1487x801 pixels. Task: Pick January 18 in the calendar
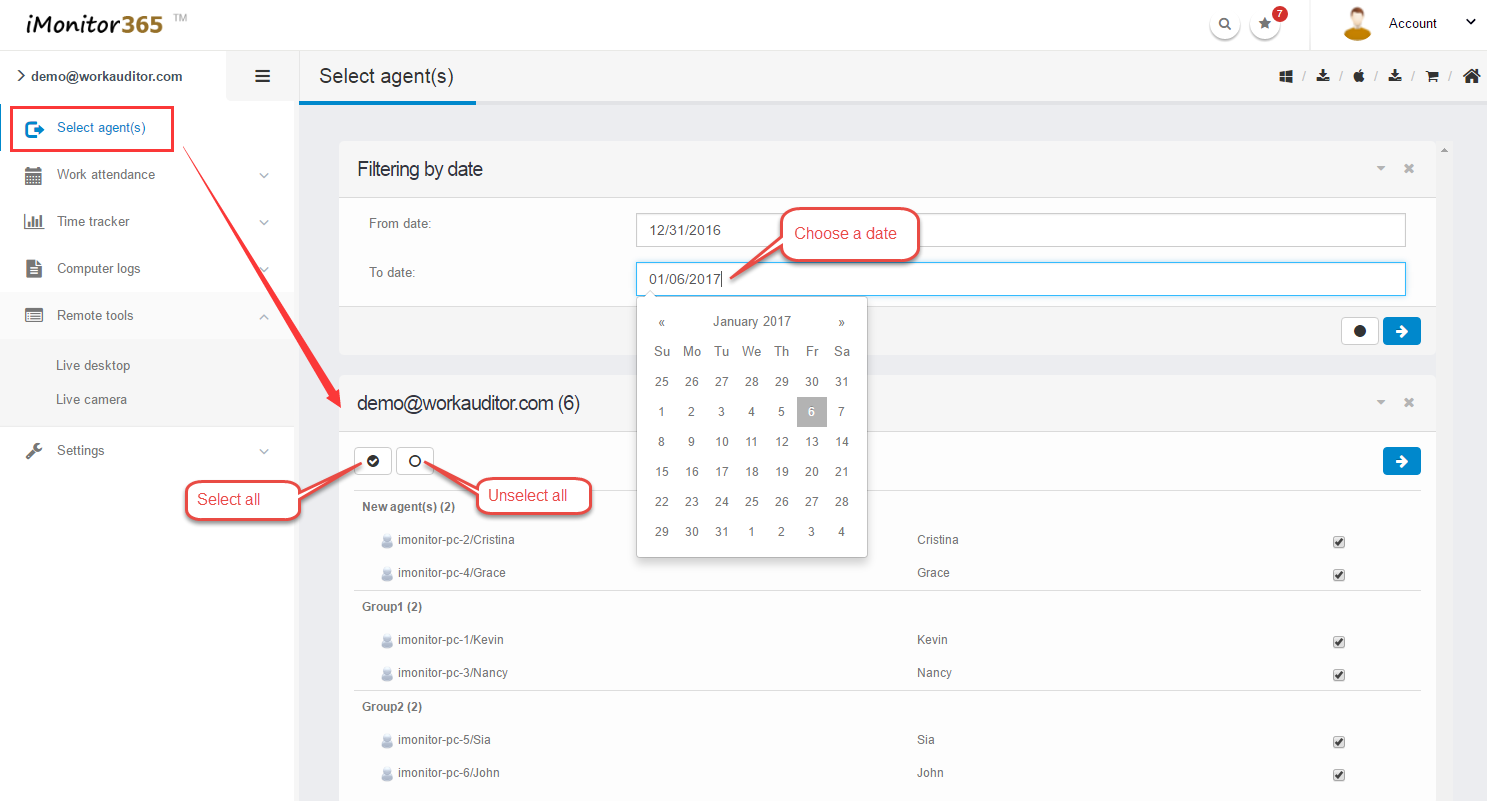[752, 472]
